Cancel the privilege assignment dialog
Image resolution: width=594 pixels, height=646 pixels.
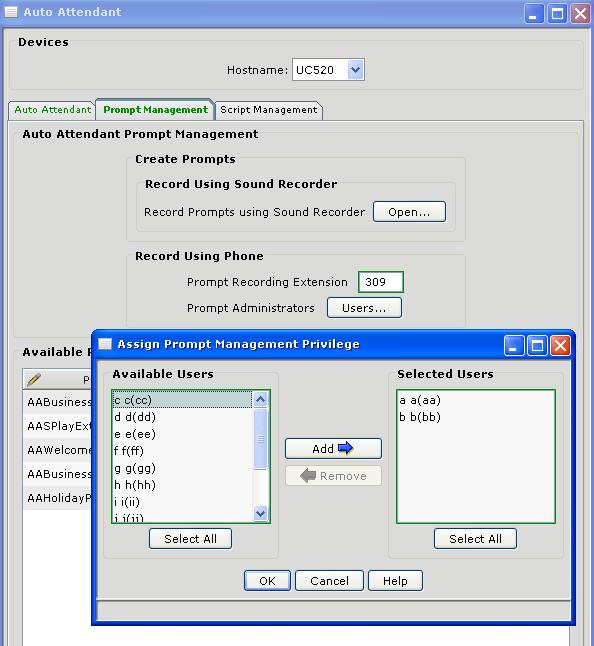coord(330,581)
